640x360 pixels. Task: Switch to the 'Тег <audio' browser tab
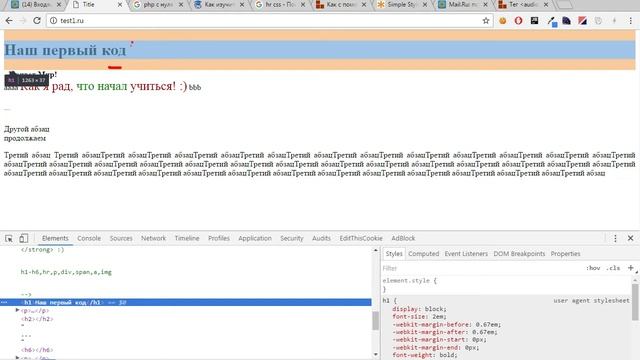point(523,5)
